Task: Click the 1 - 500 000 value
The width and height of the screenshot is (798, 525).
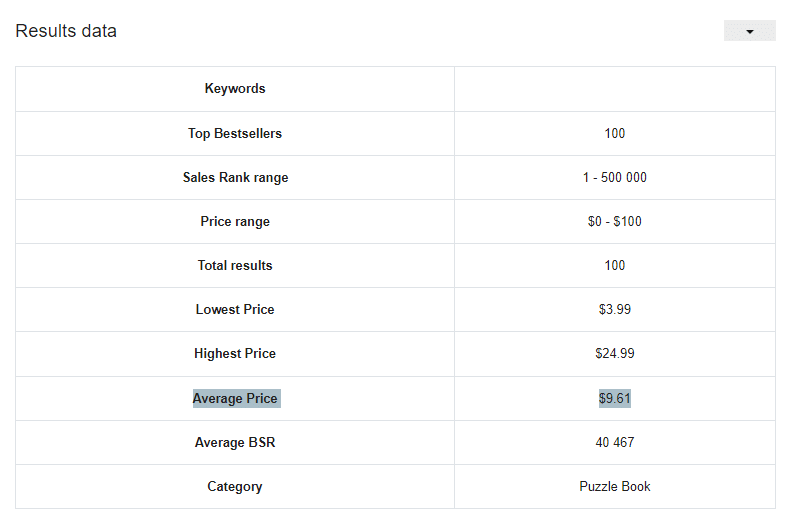Action: click(614, 178)
